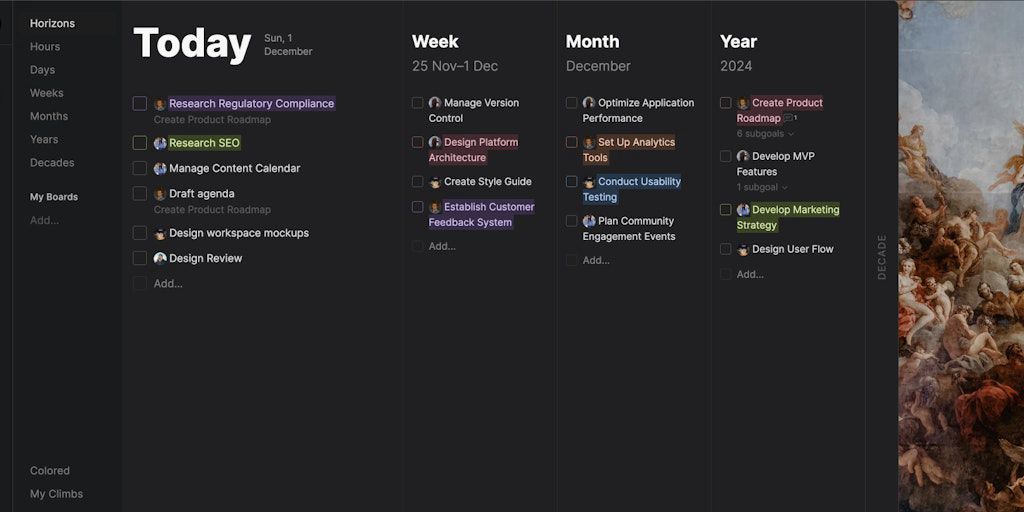Click avatar icon beside Research Regulatory Compliance
This screenshot has height=512, width=1024.
tap(160, 104)
